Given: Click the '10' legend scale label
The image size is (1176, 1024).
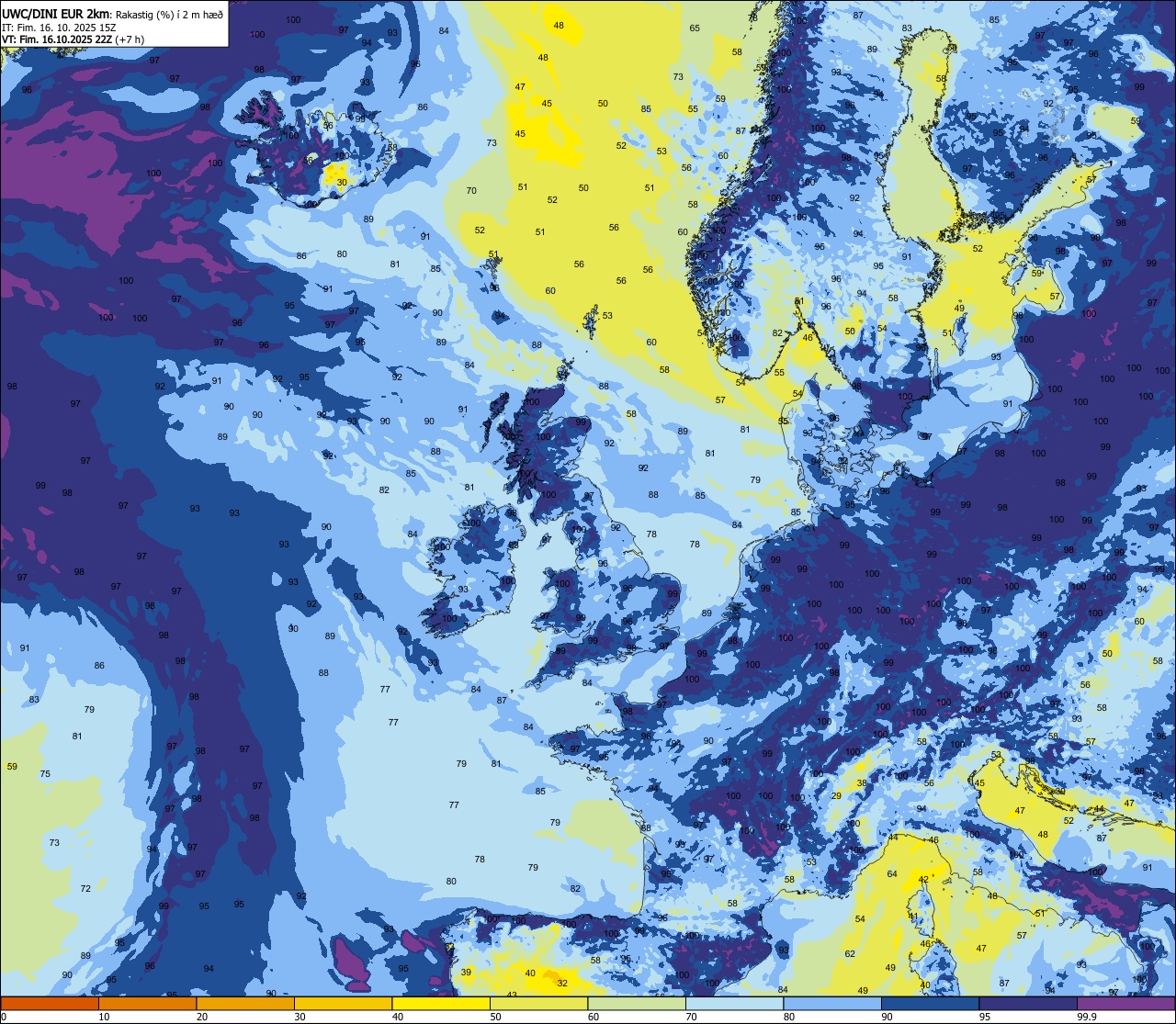Looking at the screenshot, I should click(104, 1017).
